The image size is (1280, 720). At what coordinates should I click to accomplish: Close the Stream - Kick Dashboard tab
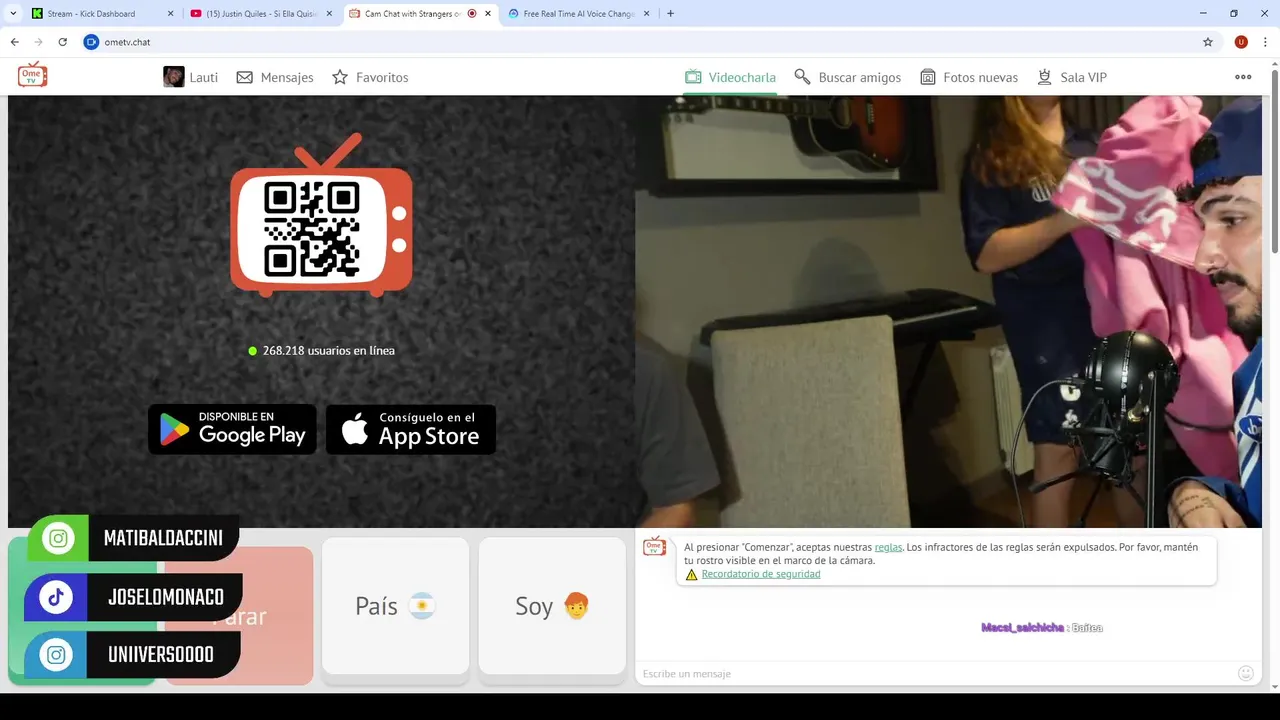point(170,14)
